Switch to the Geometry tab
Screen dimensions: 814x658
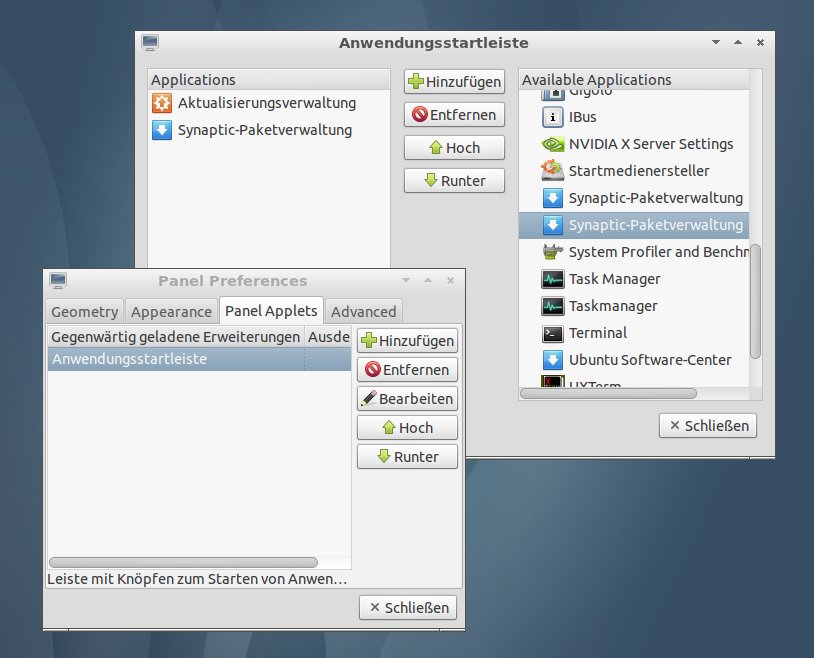[x=85, y=312]
